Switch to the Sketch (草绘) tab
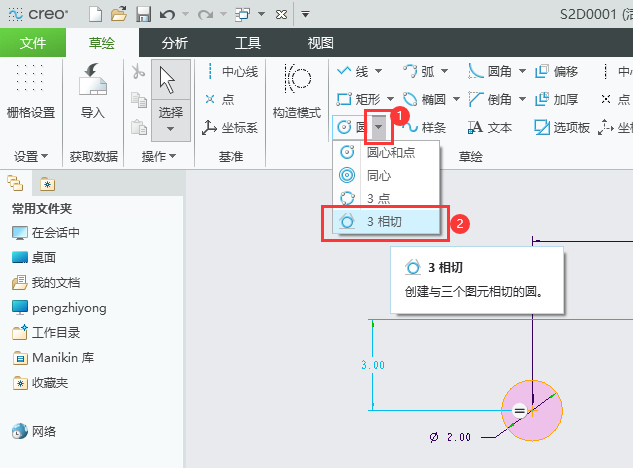Image resolution: width=633 pixels, height=468 pixels. click(x=102, y=43)
